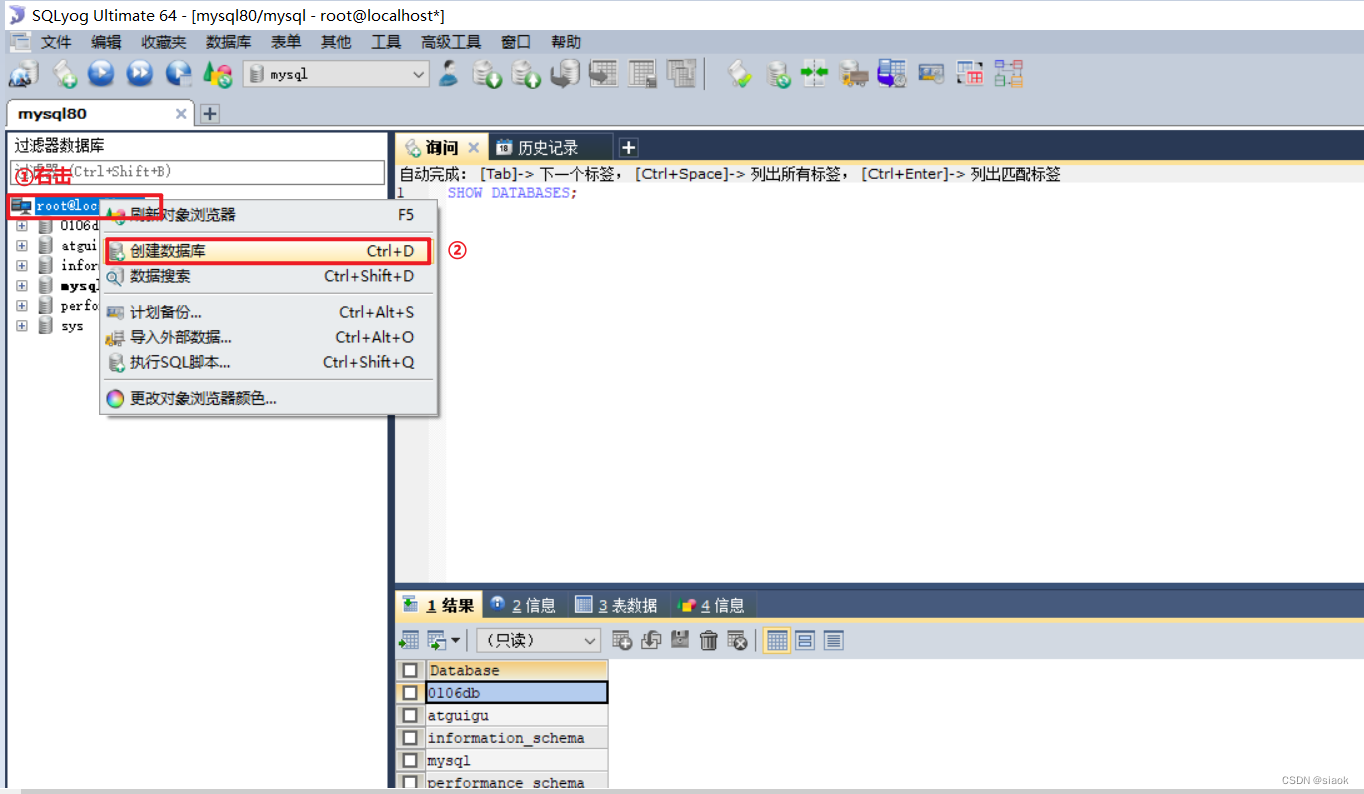Click the save changes floppy icon
This screenshot has width=1364, height=794.
point(680,640)
